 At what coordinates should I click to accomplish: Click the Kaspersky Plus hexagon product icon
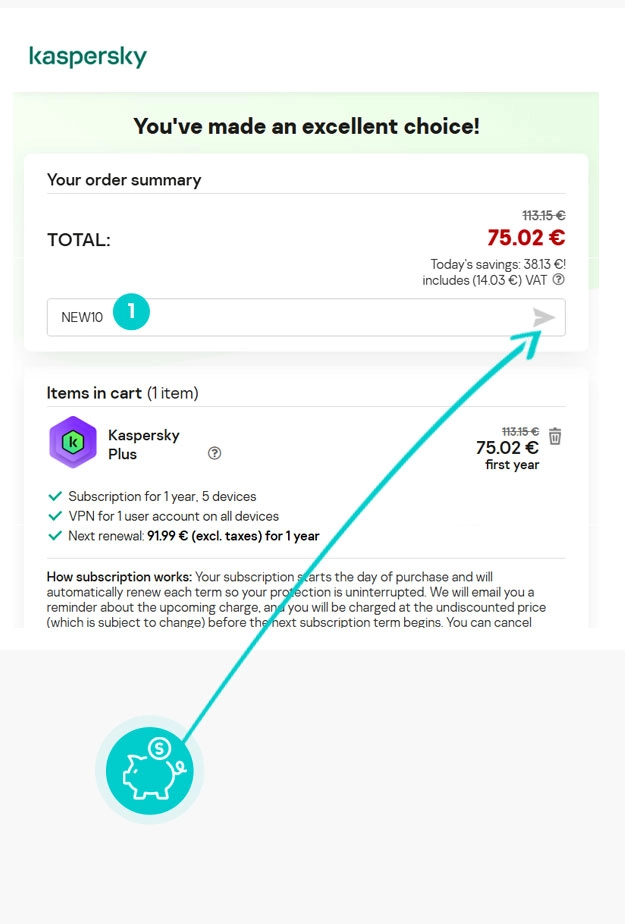click(73, 442)
